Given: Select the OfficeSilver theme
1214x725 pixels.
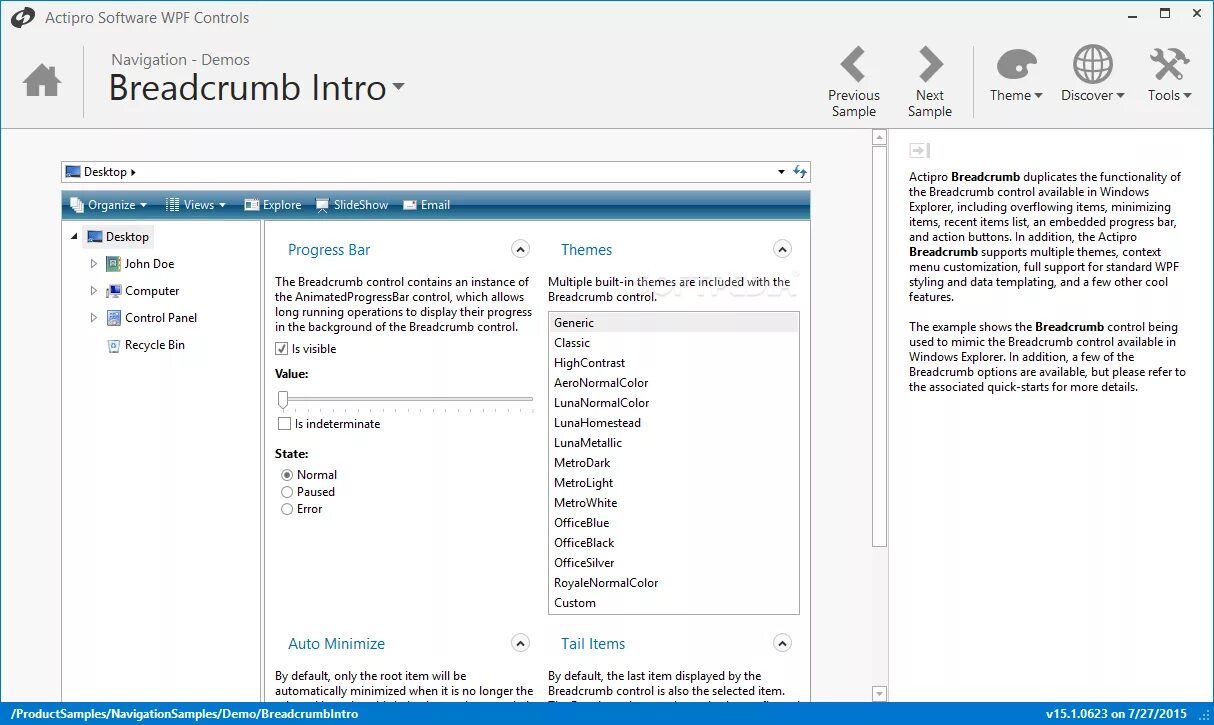Looking at the screenshot, I should click(x=674, y=563).
